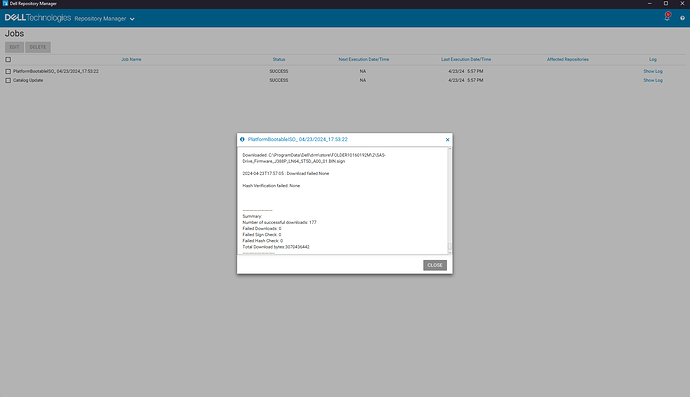Image resolution: width=690 pixels, height=397 pixels.
Task: Click the log dialog vertical scrollbar thumb
Action: (449, 246)
